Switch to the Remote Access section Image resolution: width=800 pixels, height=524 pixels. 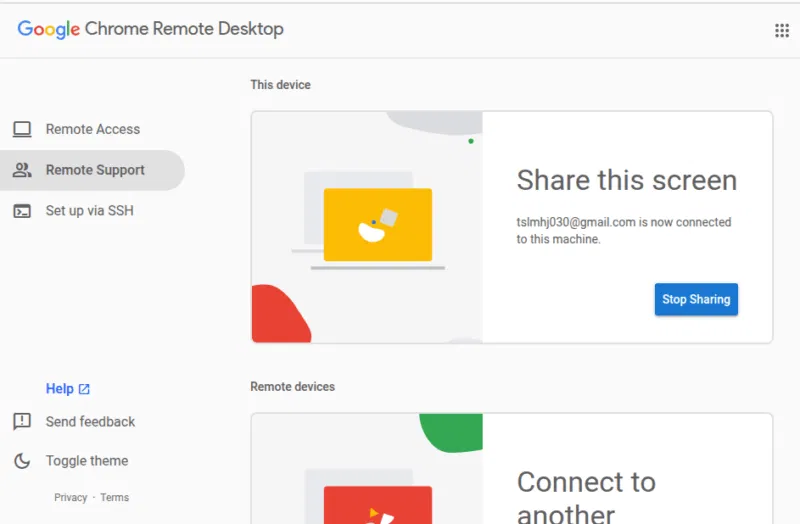point(92,129)
